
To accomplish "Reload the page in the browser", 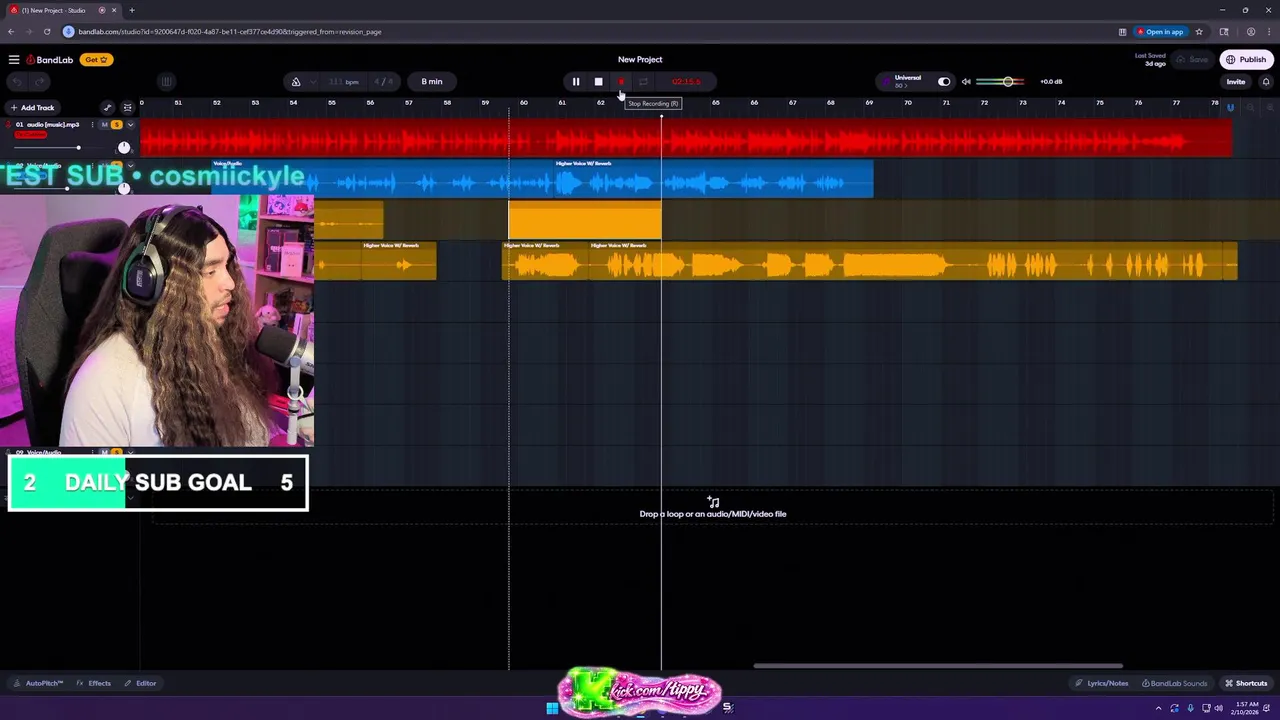I will 46,32.
